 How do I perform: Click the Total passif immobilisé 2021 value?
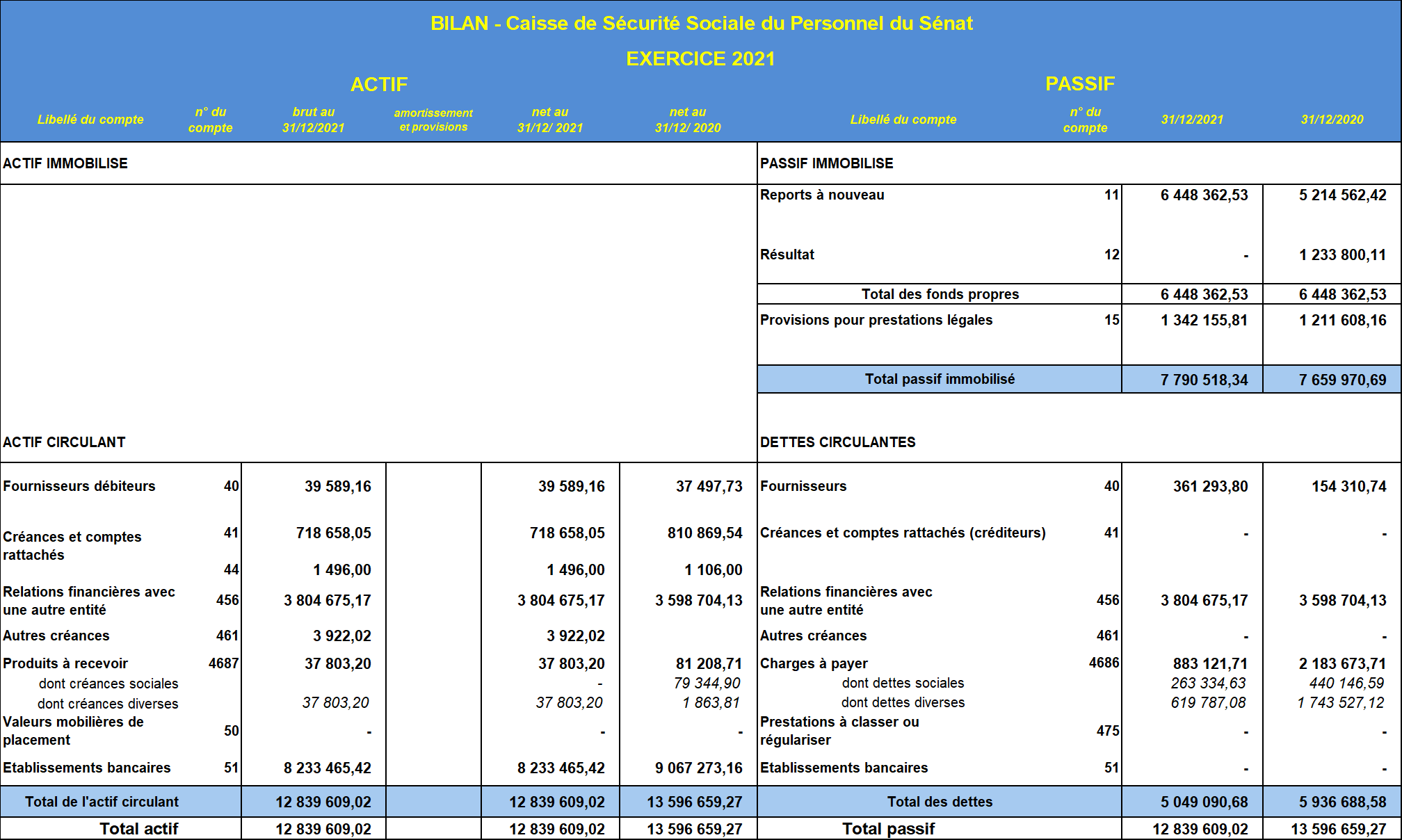point(1204,380)
